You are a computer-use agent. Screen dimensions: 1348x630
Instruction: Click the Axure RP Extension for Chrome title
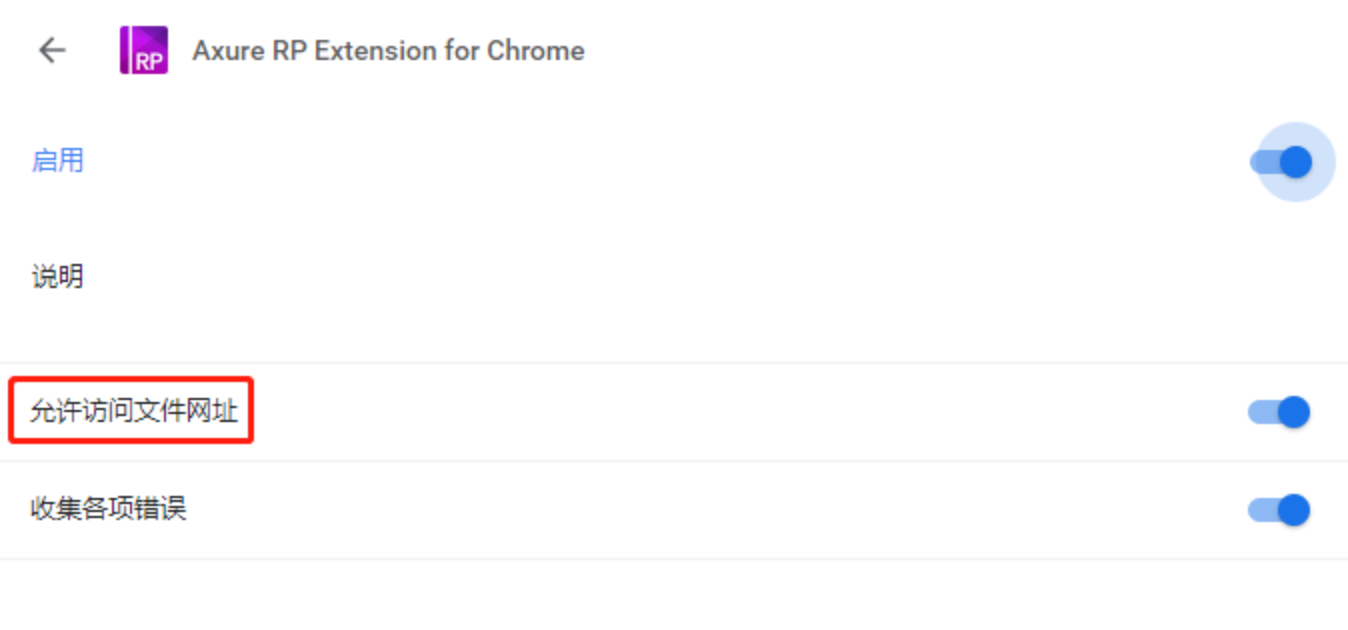[388, 51]
